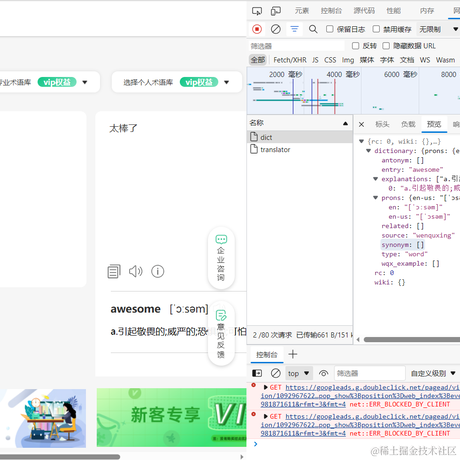The width and height of the screenshot is (460, 460).
Task: Open 标头 request detail tab
Action: (382, 124)
